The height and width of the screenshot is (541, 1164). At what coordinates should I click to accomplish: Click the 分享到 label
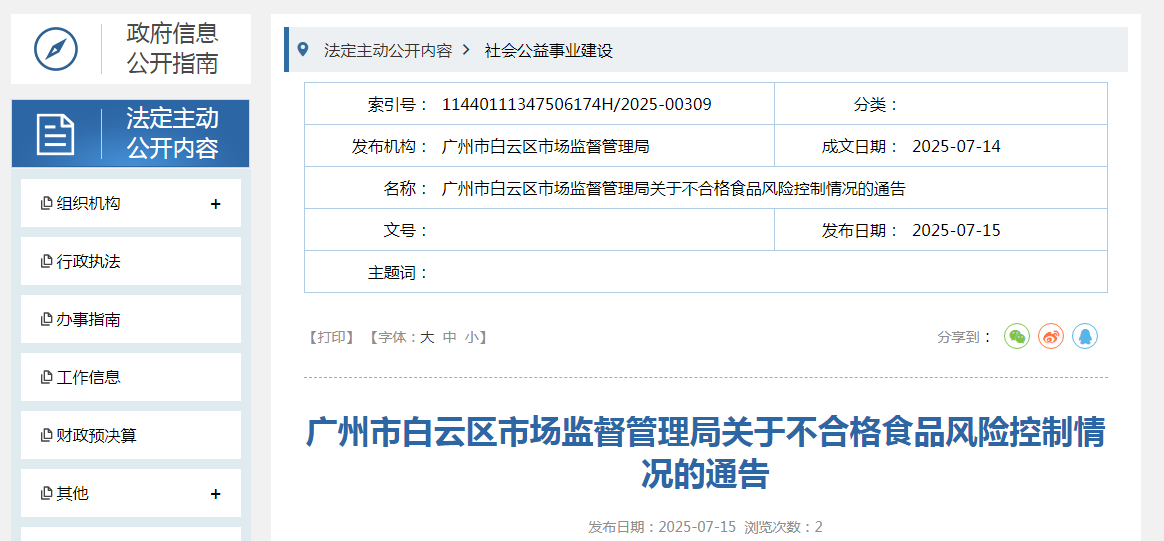(x=965, y=337)
